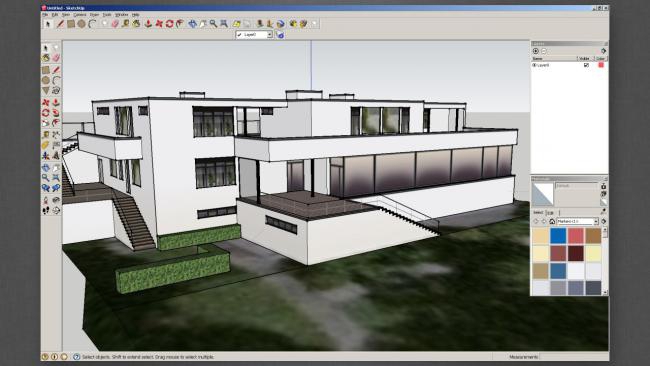650x366 pixels.
Task: Activate Zoom Window tool in left palette
Action: (56, 178)
